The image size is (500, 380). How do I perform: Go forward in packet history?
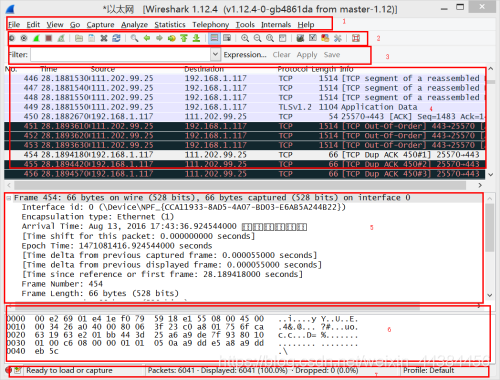click(159, 38)
